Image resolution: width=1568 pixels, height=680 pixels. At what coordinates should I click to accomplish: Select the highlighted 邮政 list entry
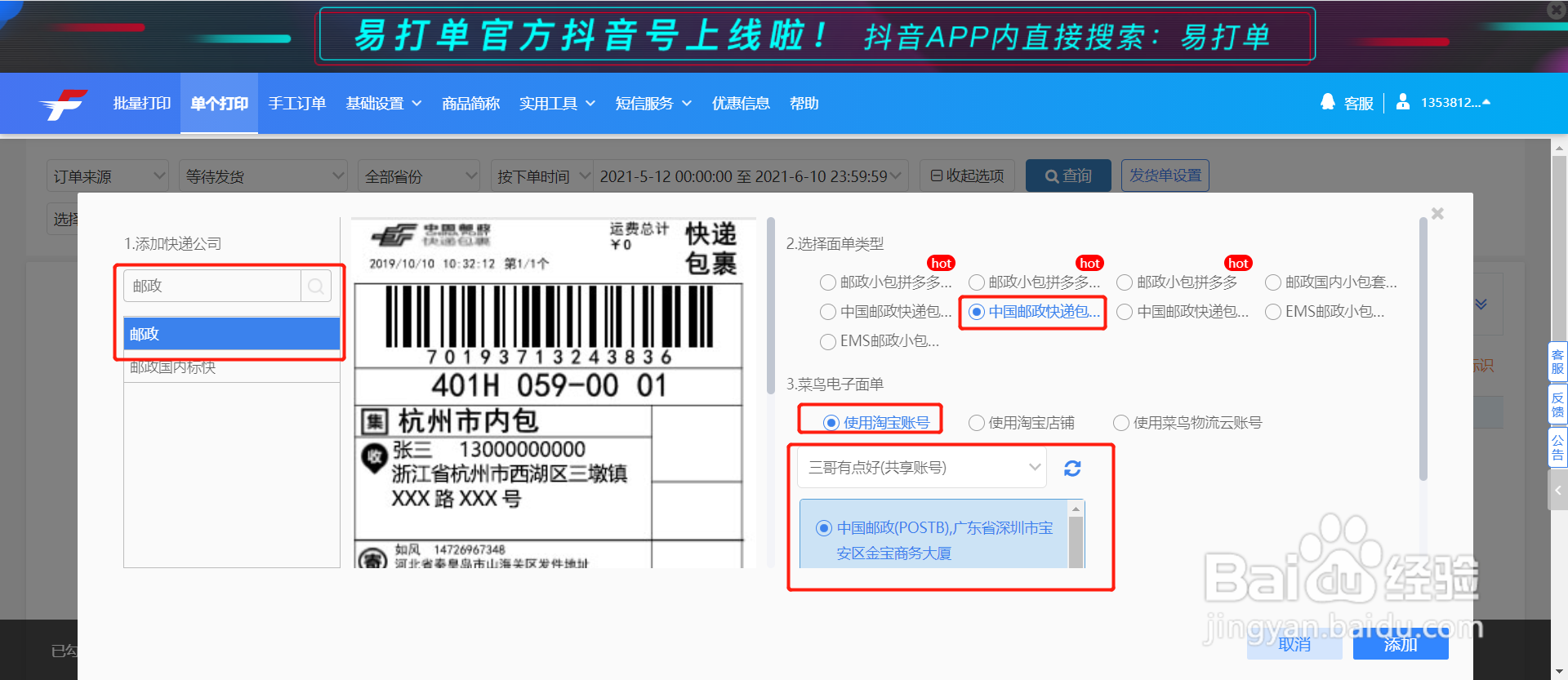click(x=232, y=334)
